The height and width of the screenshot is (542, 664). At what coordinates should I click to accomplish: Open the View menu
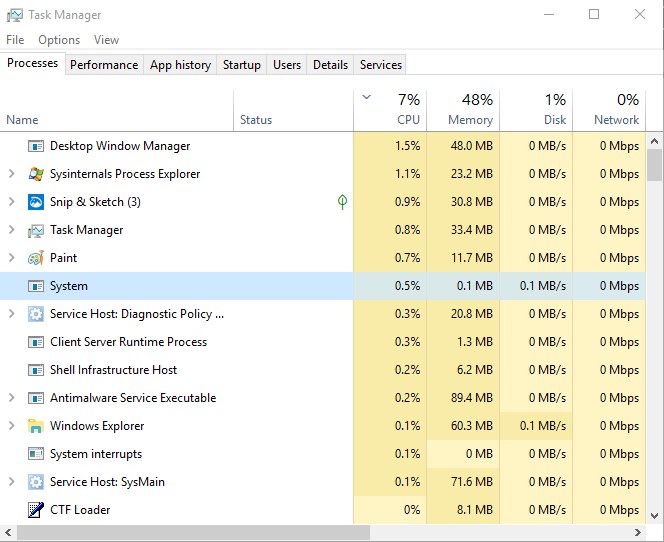(x=106, y=40)
